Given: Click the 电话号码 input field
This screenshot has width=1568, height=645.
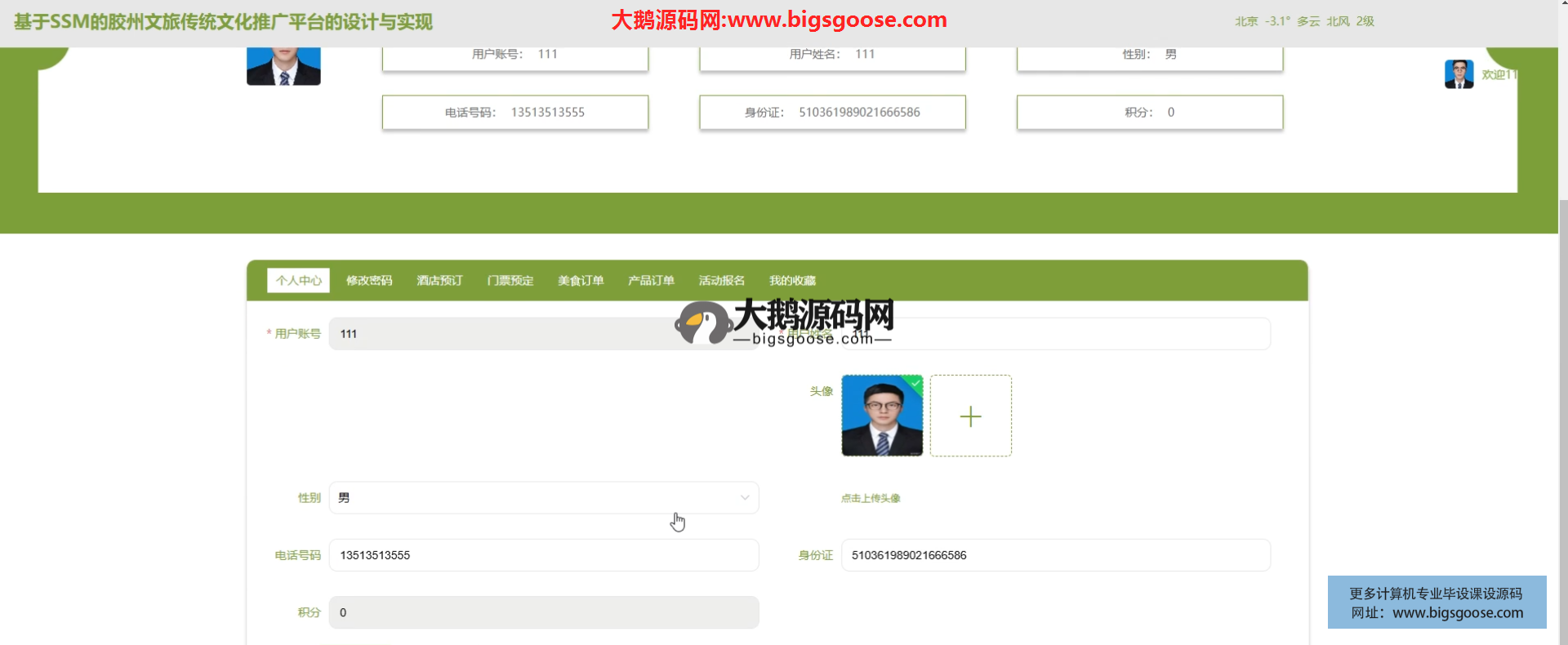Looking at the screenshot, I should coord(543,555).
